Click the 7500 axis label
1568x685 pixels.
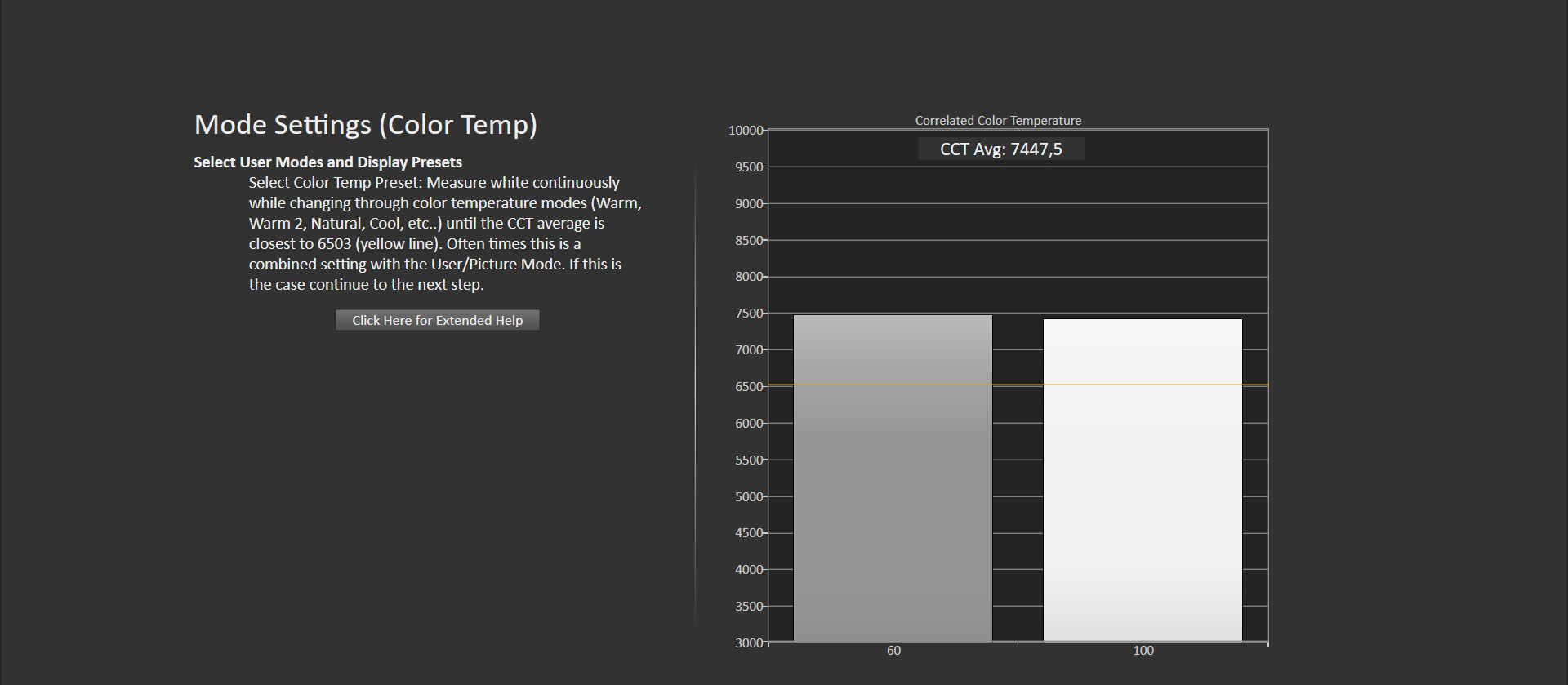tap(749, 314)
